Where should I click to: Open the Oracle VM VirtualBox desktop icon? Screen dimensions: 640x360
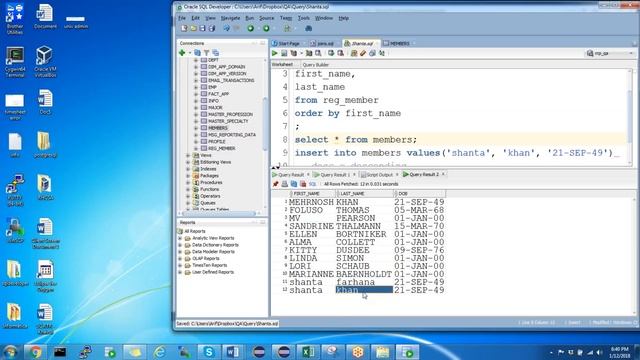45,61
